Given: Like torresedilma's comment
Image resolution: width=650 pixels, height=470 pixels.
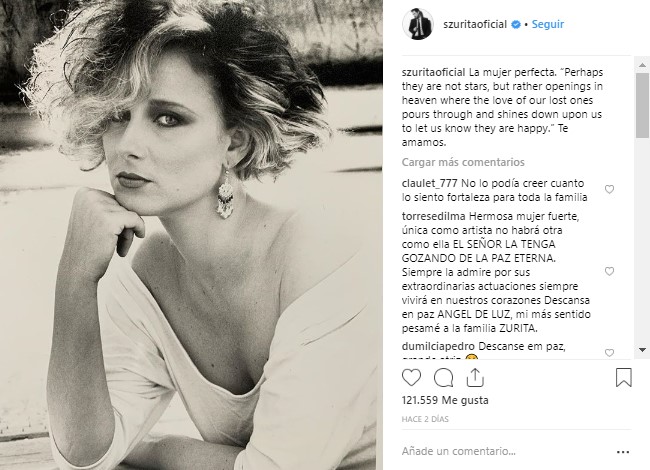Looking at the screenshot, I should (610, 269).
